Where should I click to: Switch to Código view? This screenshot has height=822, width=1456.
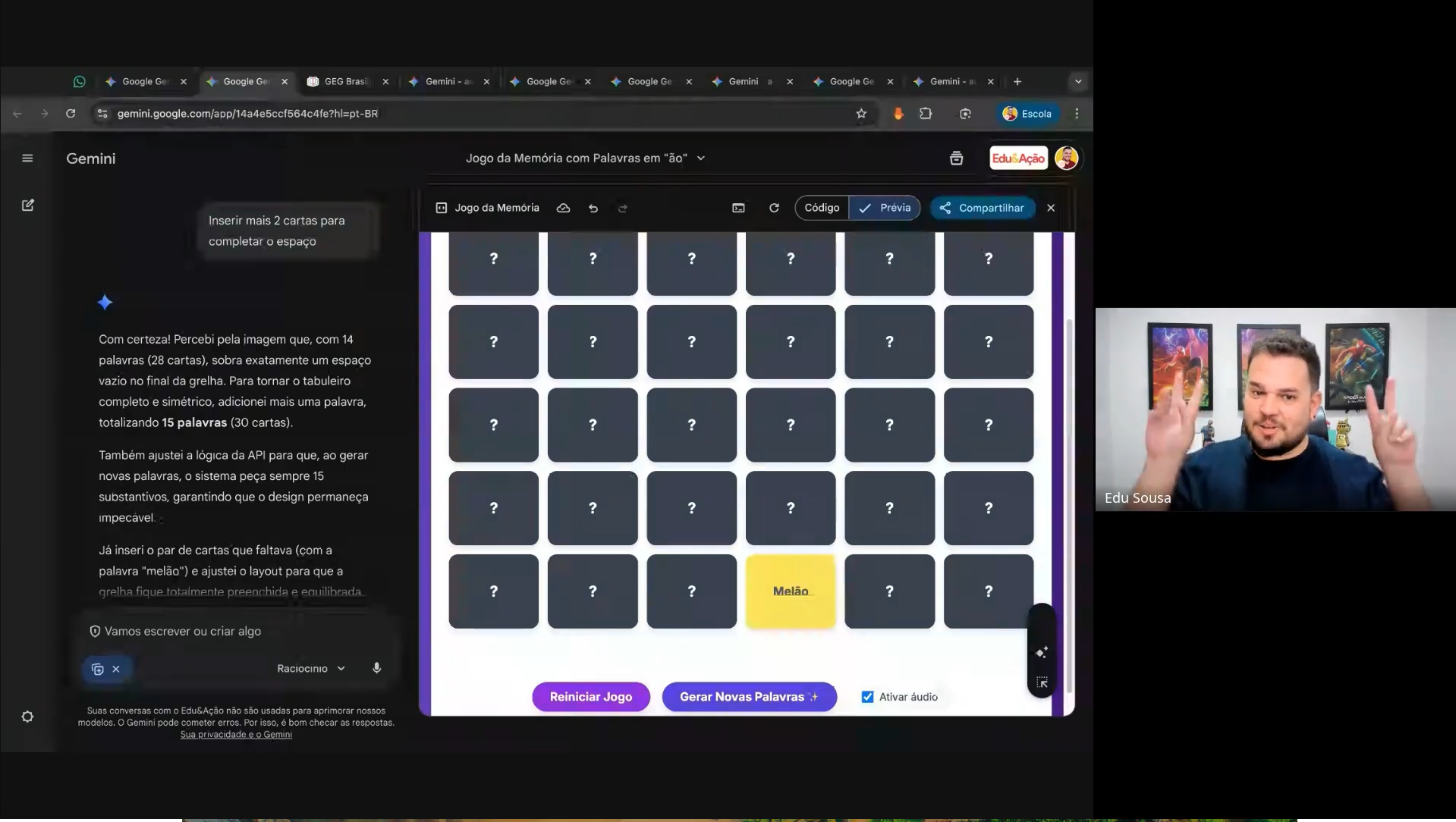click(822, 208)
